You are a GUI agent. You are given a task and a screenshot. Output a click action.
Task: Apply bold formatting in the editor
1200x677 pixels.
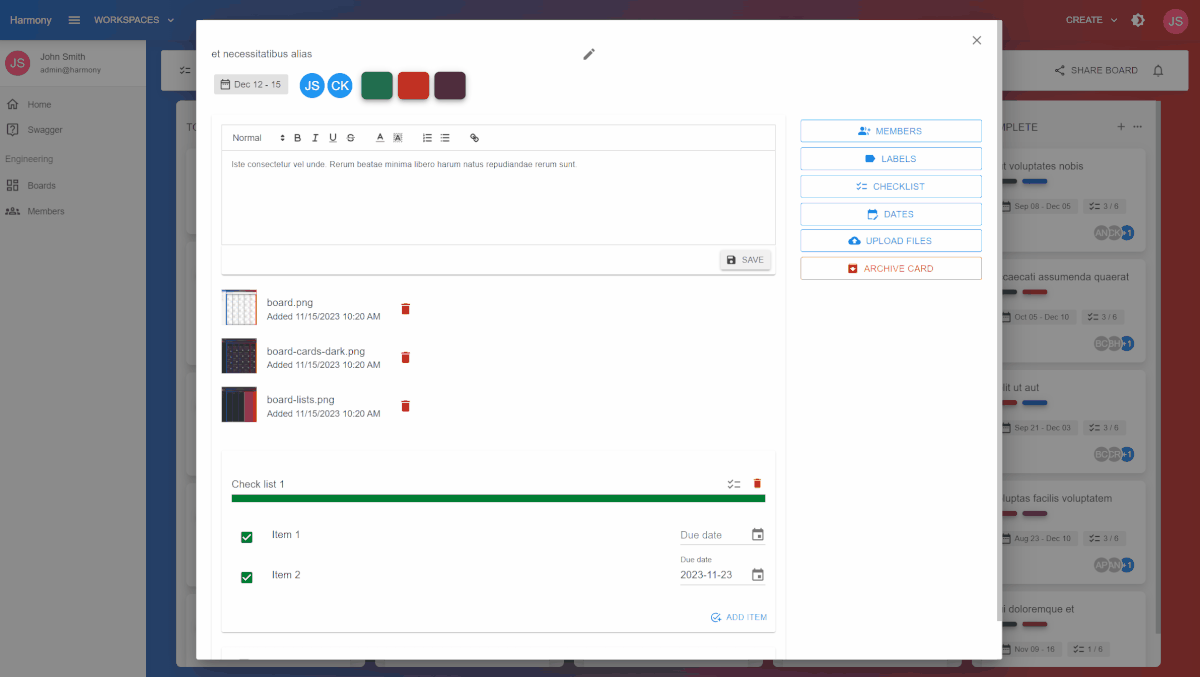tap(297, 138)
